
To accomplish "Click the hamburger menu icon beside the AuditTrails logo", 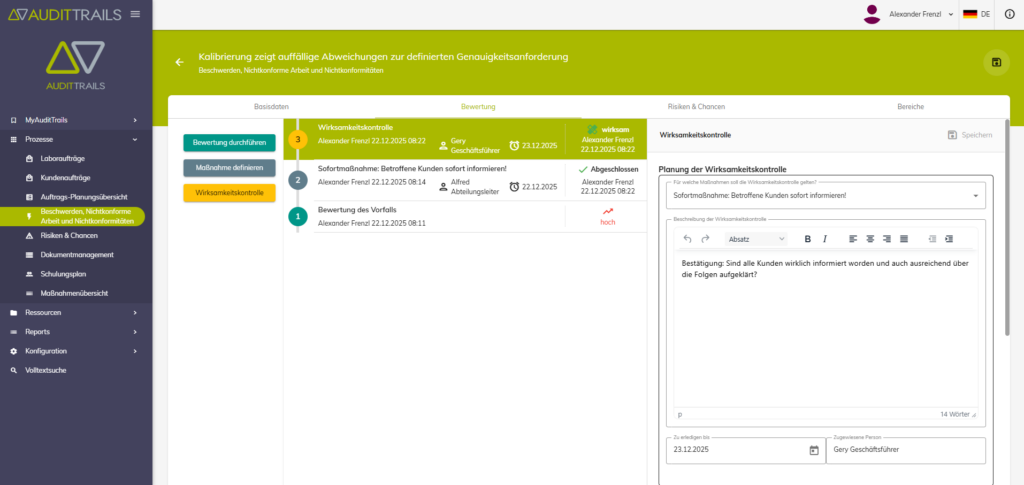I will (x=135, y=14).
